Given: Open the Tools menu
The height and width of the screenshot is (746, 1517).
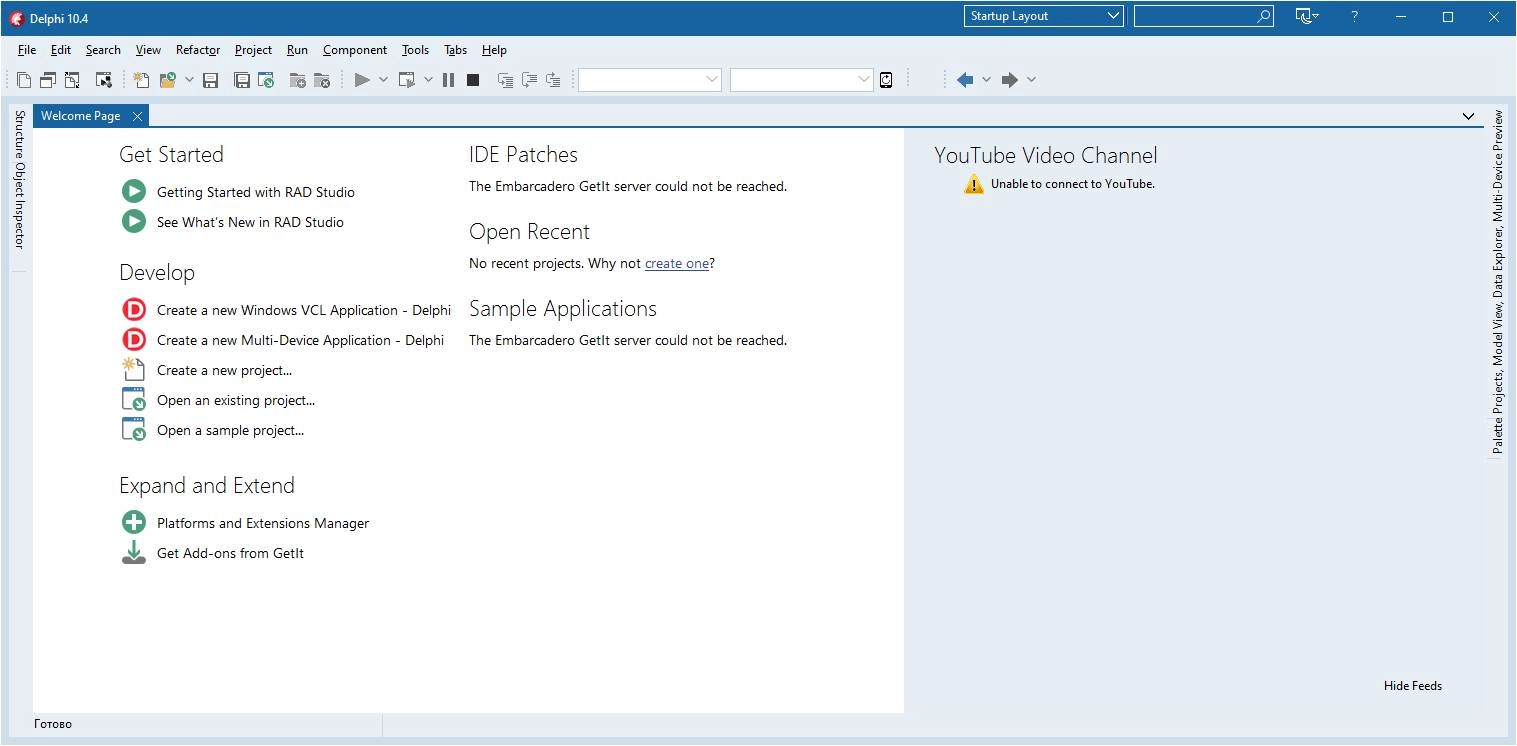Looking at the screenshot, I should pos(415,50).
